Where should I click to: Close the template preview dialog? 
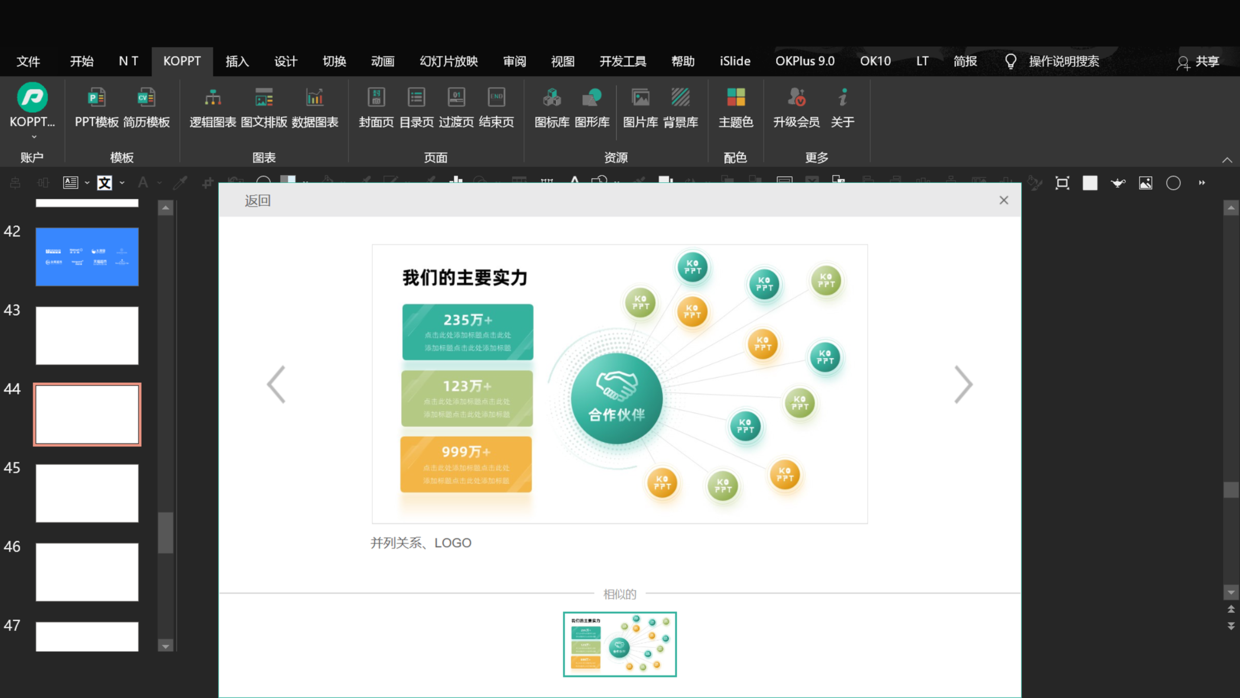pyautogui.click(x=1004, y=200)
